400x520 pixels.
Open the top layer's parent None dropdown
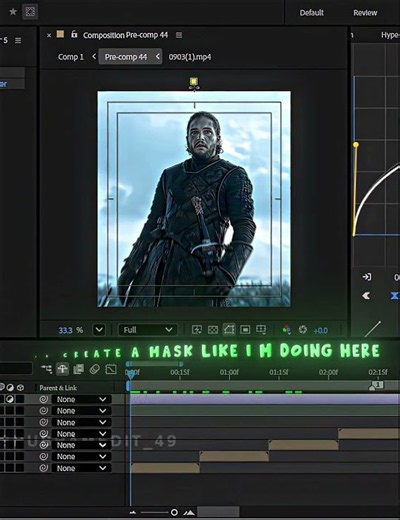tap(81, 399)
